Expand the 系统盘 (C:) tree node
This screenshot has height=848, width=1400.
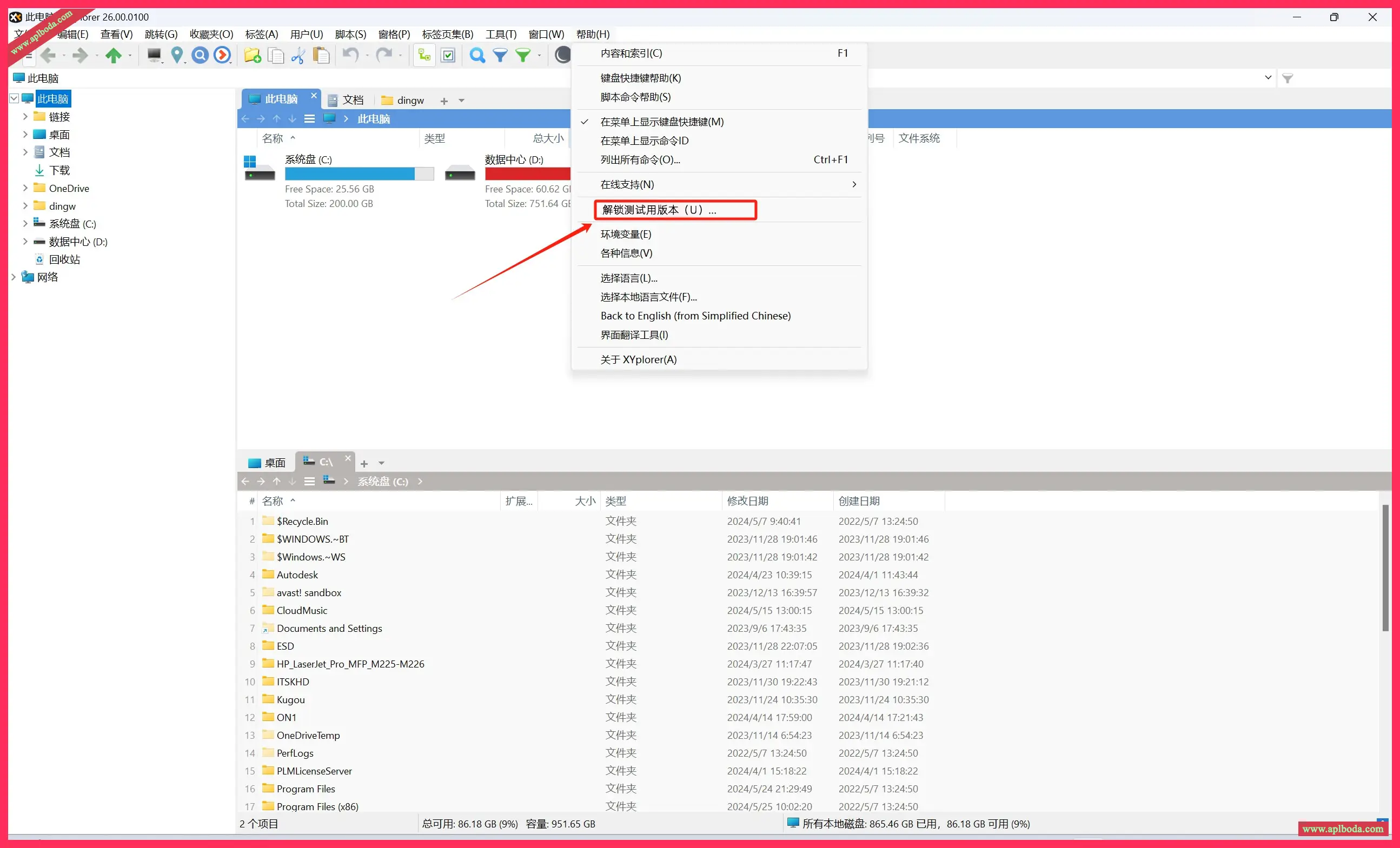coord(25,224)
